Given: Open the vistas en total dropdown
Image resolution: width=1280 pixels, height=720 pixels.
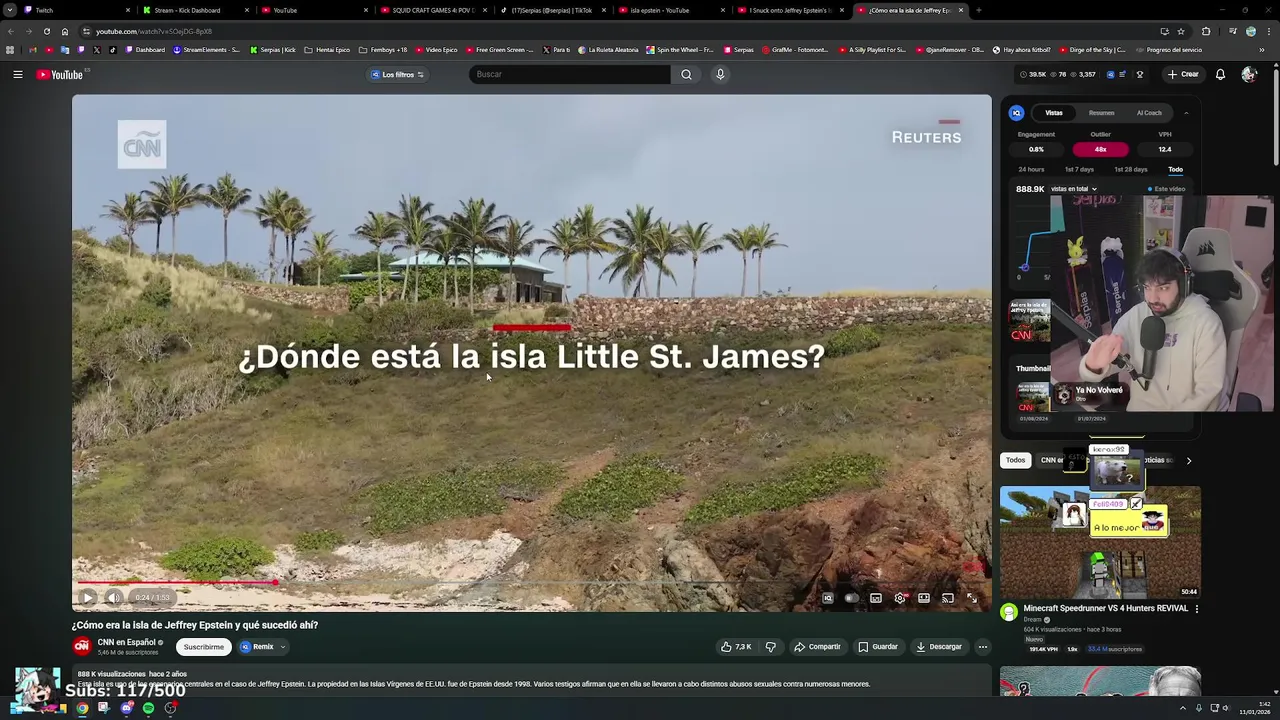Looking at the screenshot, I should click(x=1074, y=189).
